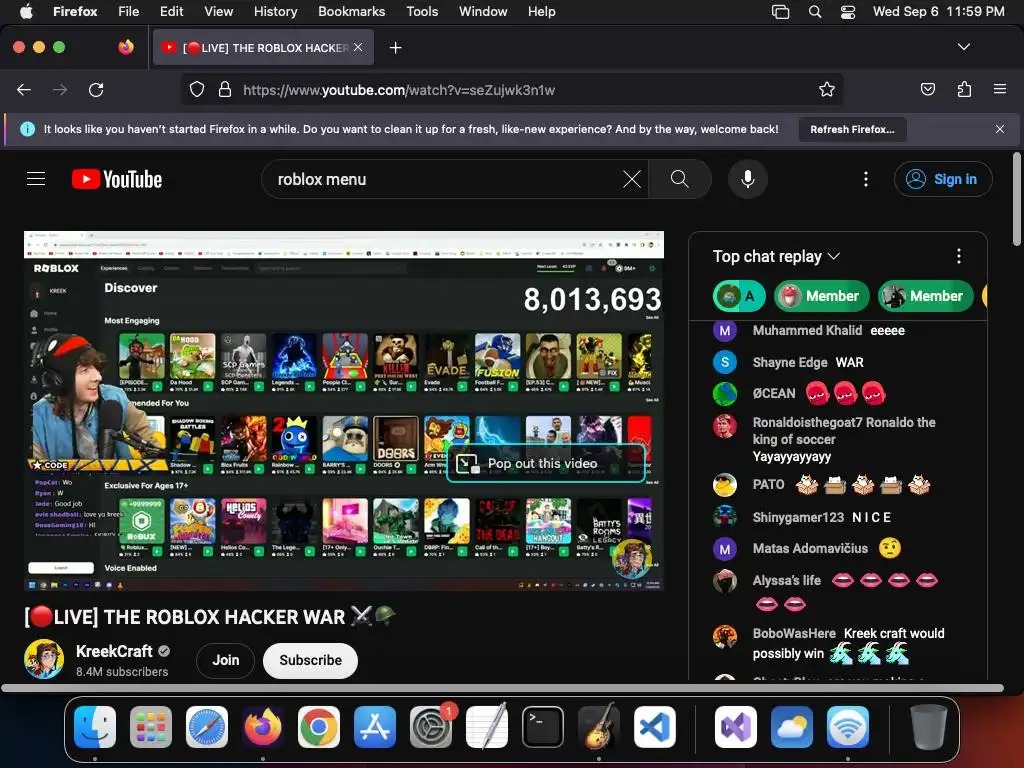
Task: Open the Firefox extensions puzzle icon
Action: [964, 89]
